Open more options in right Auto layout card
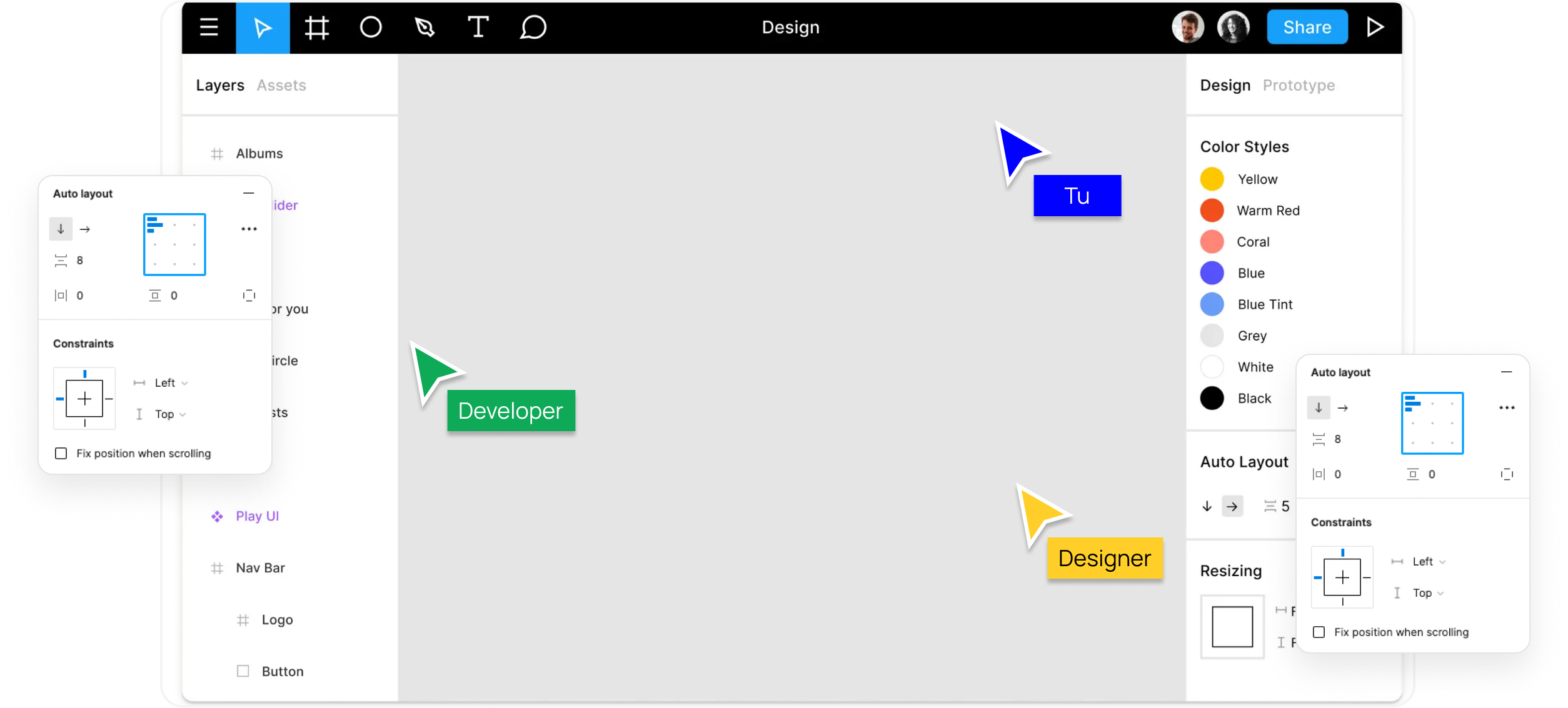This screenshot has height=708, width=1568. click(x=1507, y=408)
